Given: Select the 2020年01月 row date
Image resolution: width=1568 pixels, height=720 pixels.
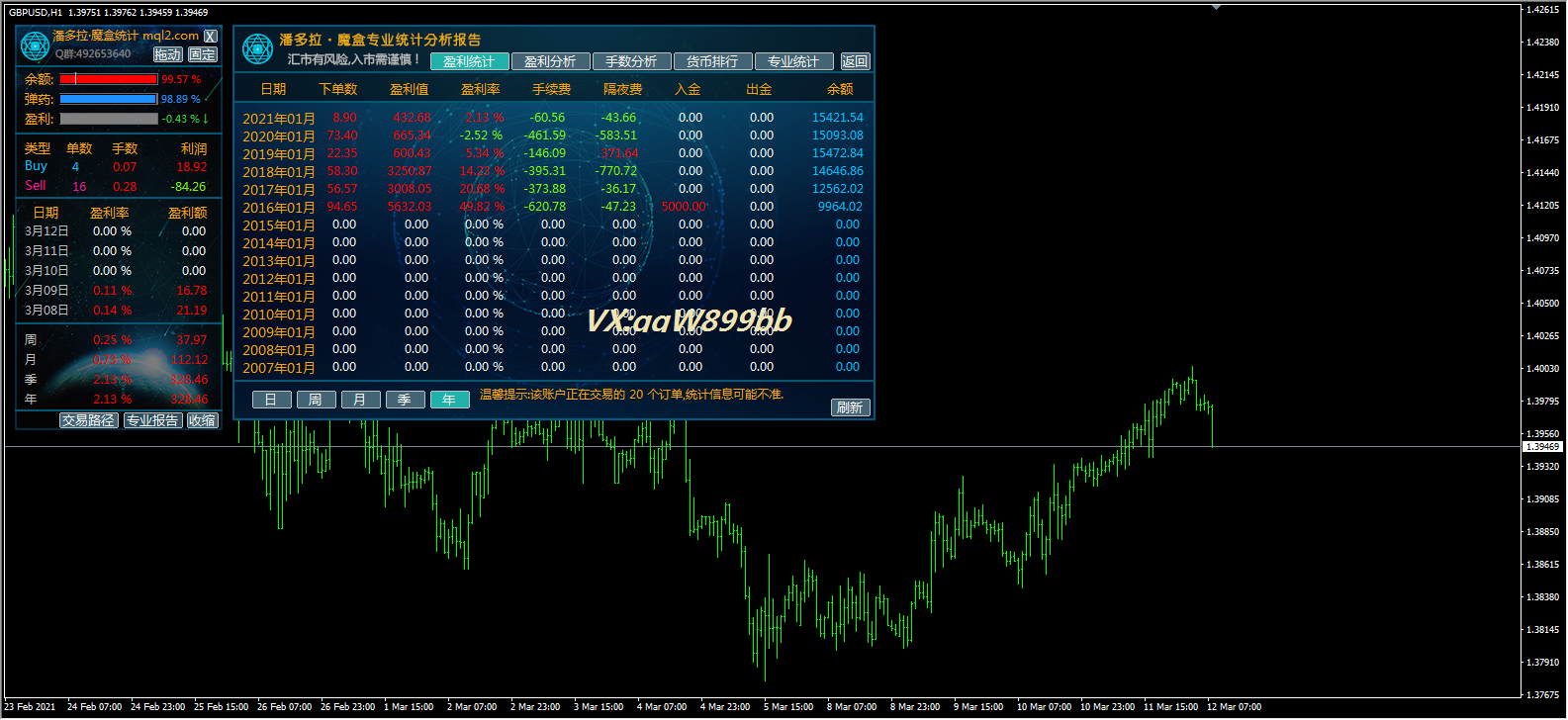Looking at the screenshot, I should pos(279,136).
